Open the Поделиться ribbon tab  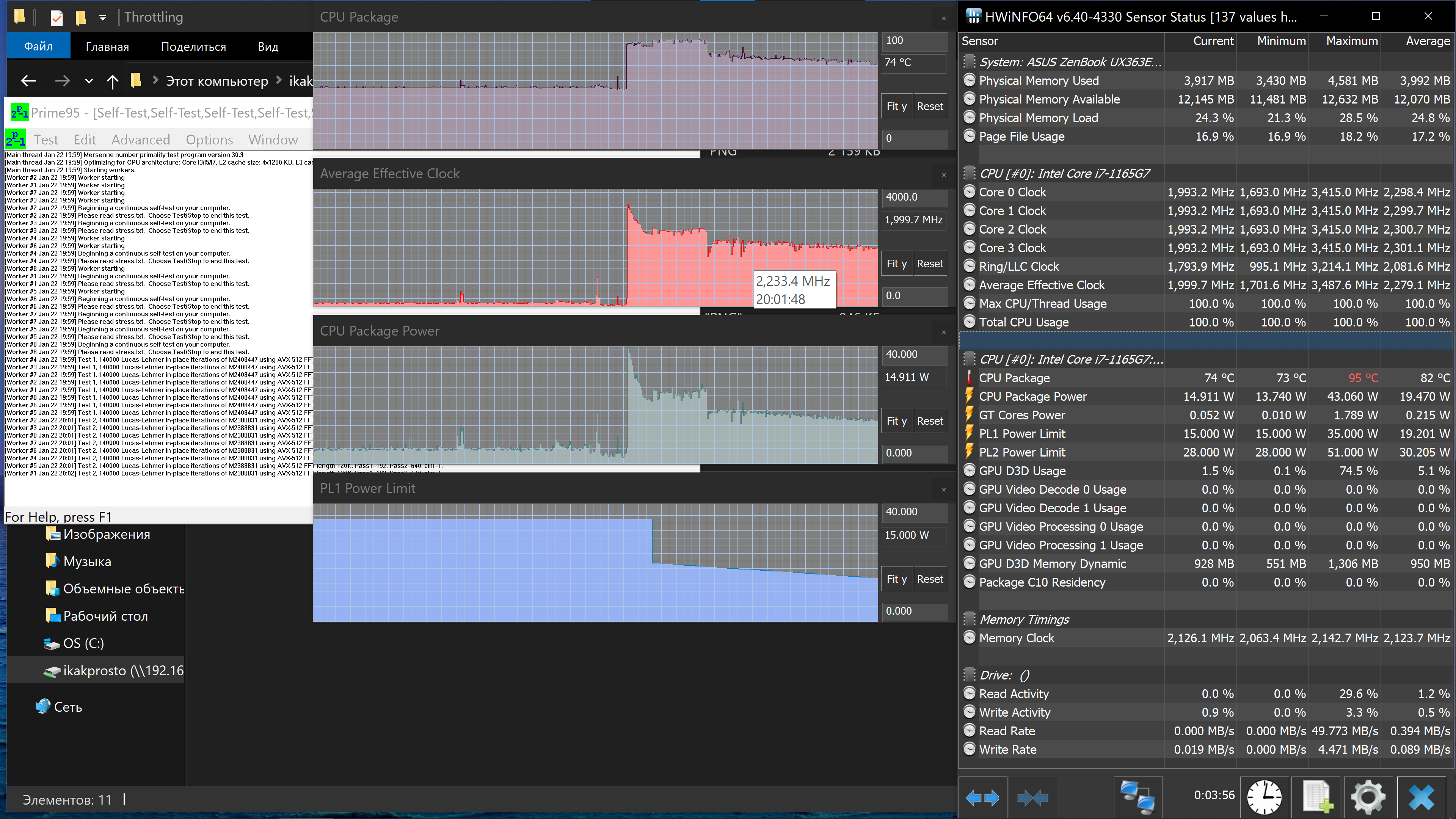[193, 46]
